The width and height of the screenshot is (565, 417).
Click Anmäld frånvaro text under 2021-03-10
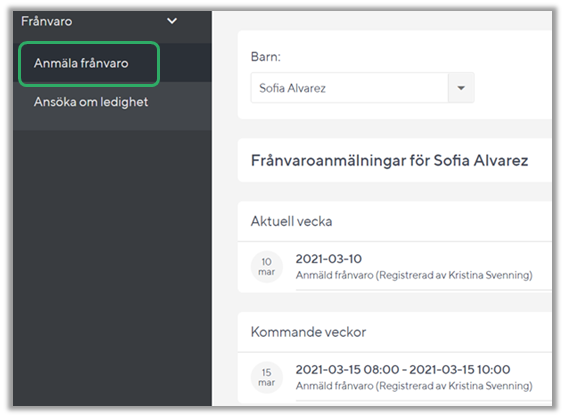334,275
